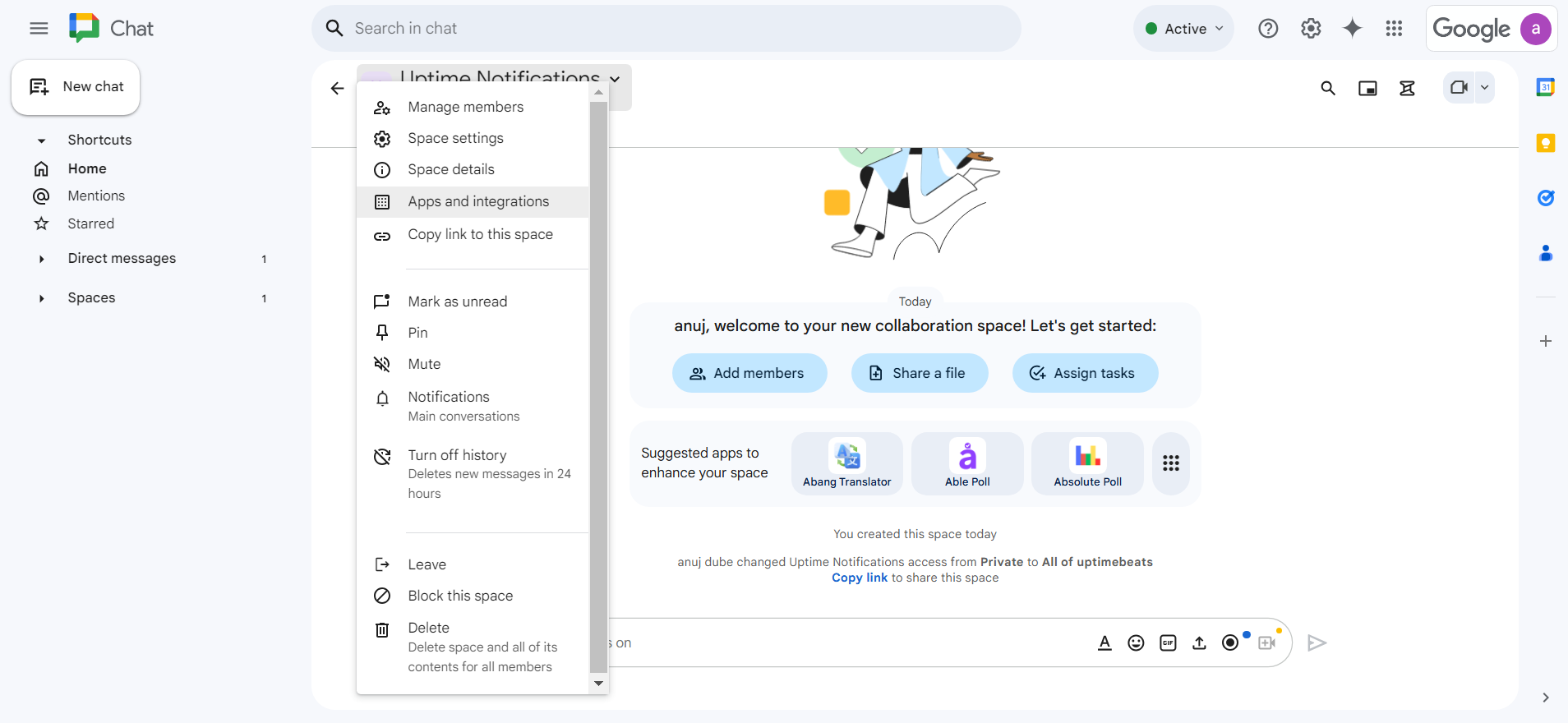Click the Google Chat logo
This screenshot has height=723, width=1568.
coord(111,29)
